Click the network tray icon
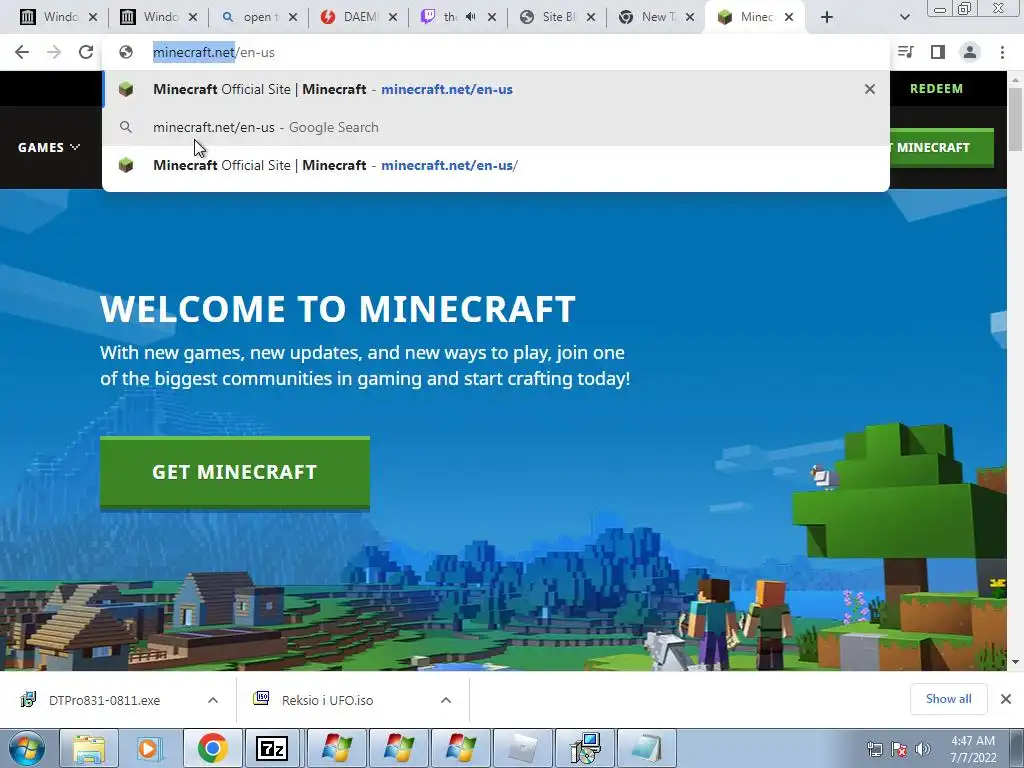The width and height of the screenshot is (1024, 768). 874,749
